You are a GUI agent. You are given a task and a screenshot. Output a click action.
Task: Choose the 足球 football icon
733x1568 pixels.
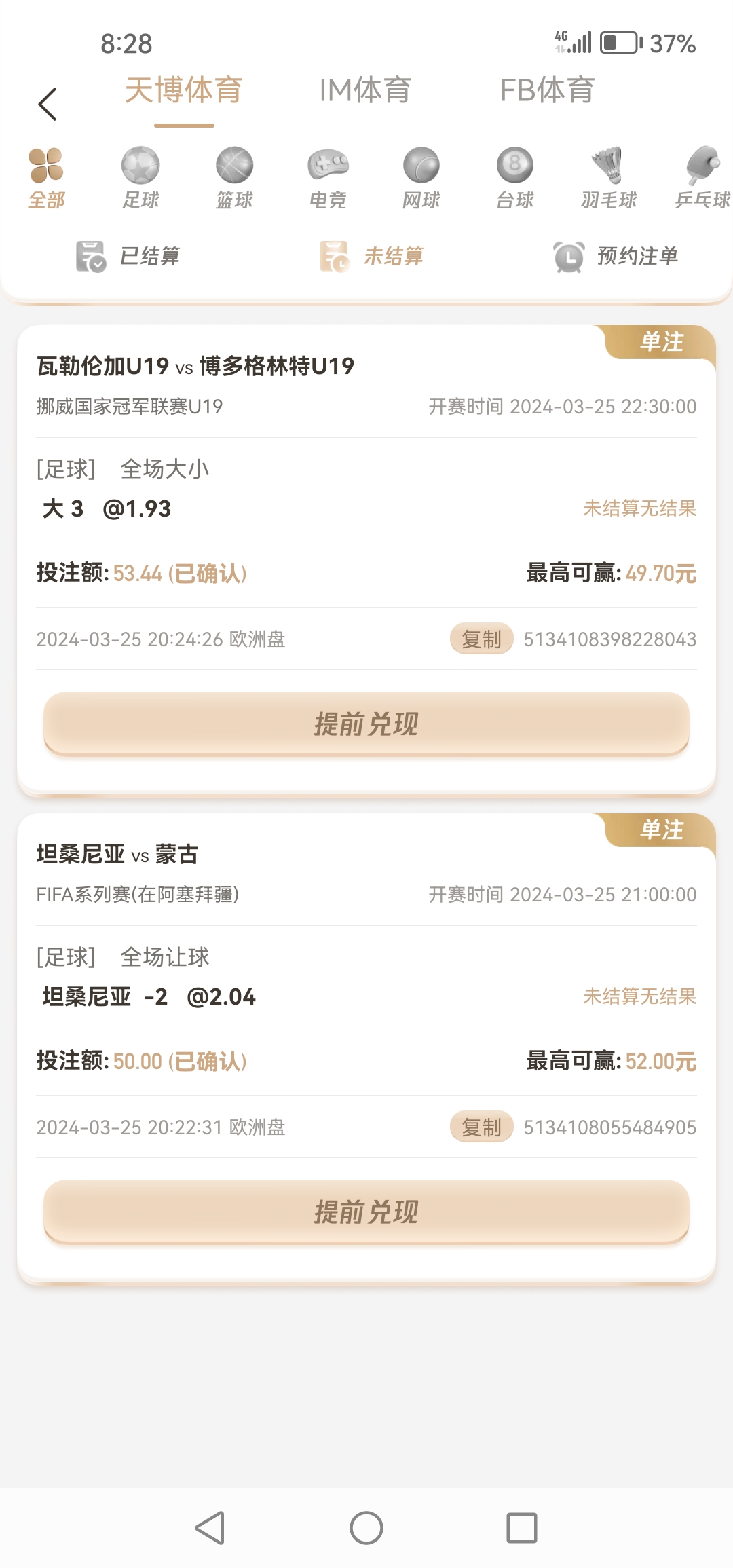[140, 166]
